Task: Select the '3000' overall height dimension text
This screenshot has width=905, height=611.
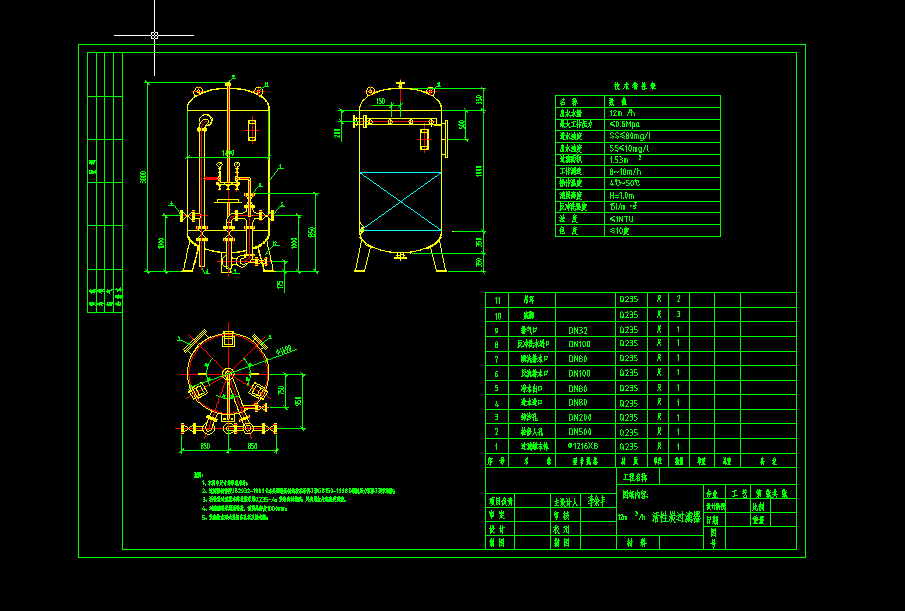Action: click(x=144, y=177)
